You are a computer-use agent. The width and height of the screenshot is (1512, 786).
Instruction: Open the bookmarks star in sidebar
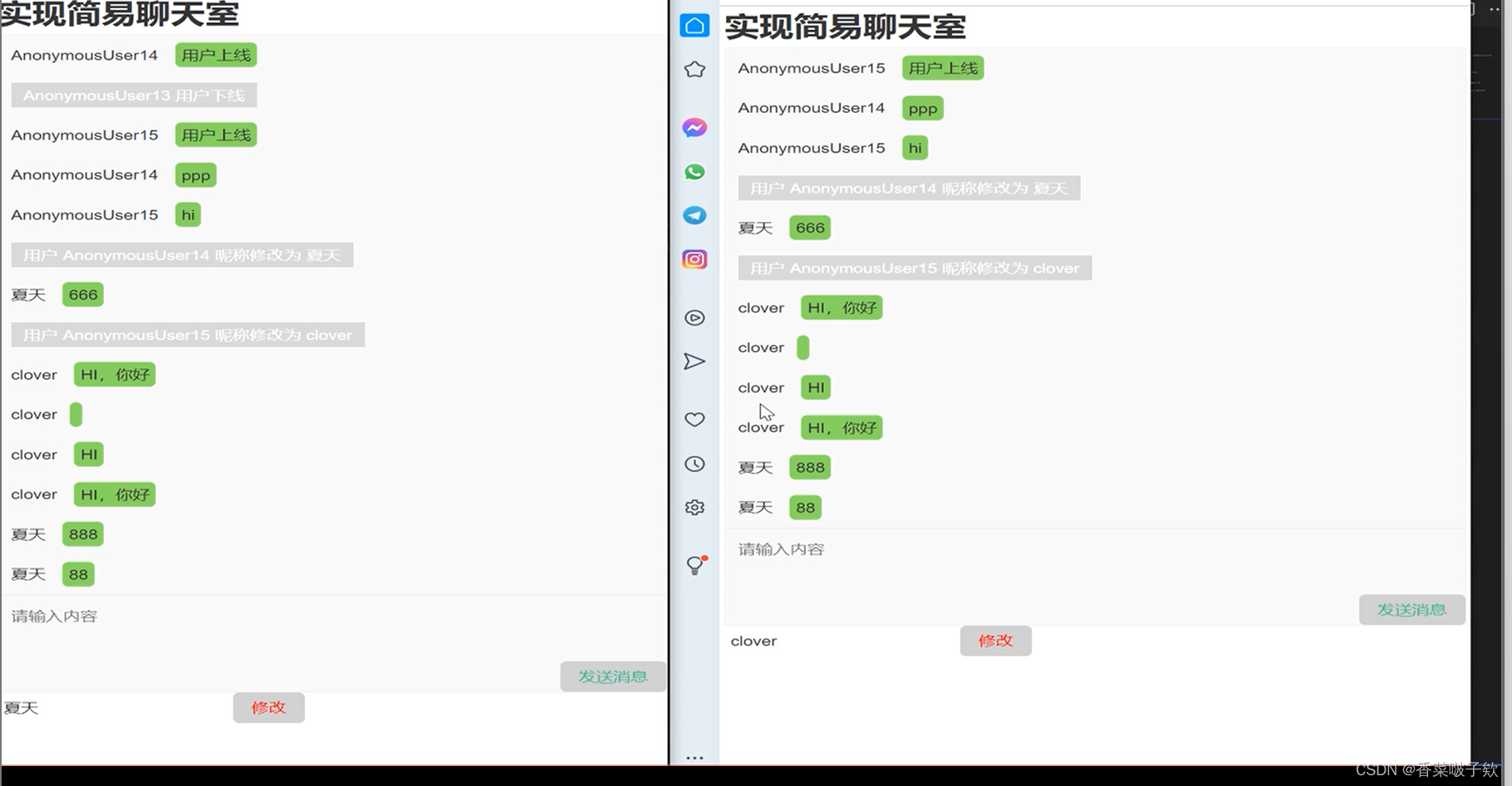tap(695, 70)
